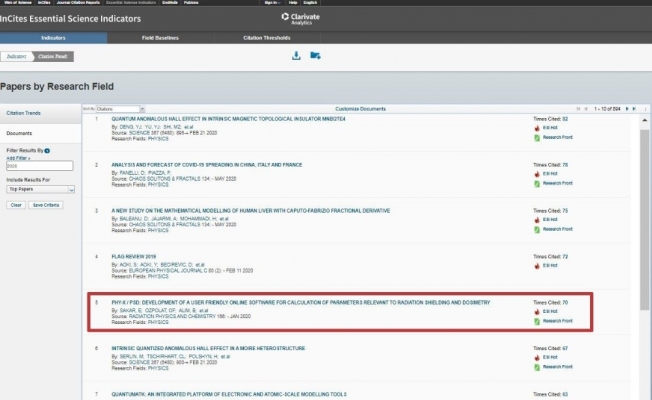Click the ESI Hot flame icon on paper 3
Screen dimensions: 652x400
point(537,221)
